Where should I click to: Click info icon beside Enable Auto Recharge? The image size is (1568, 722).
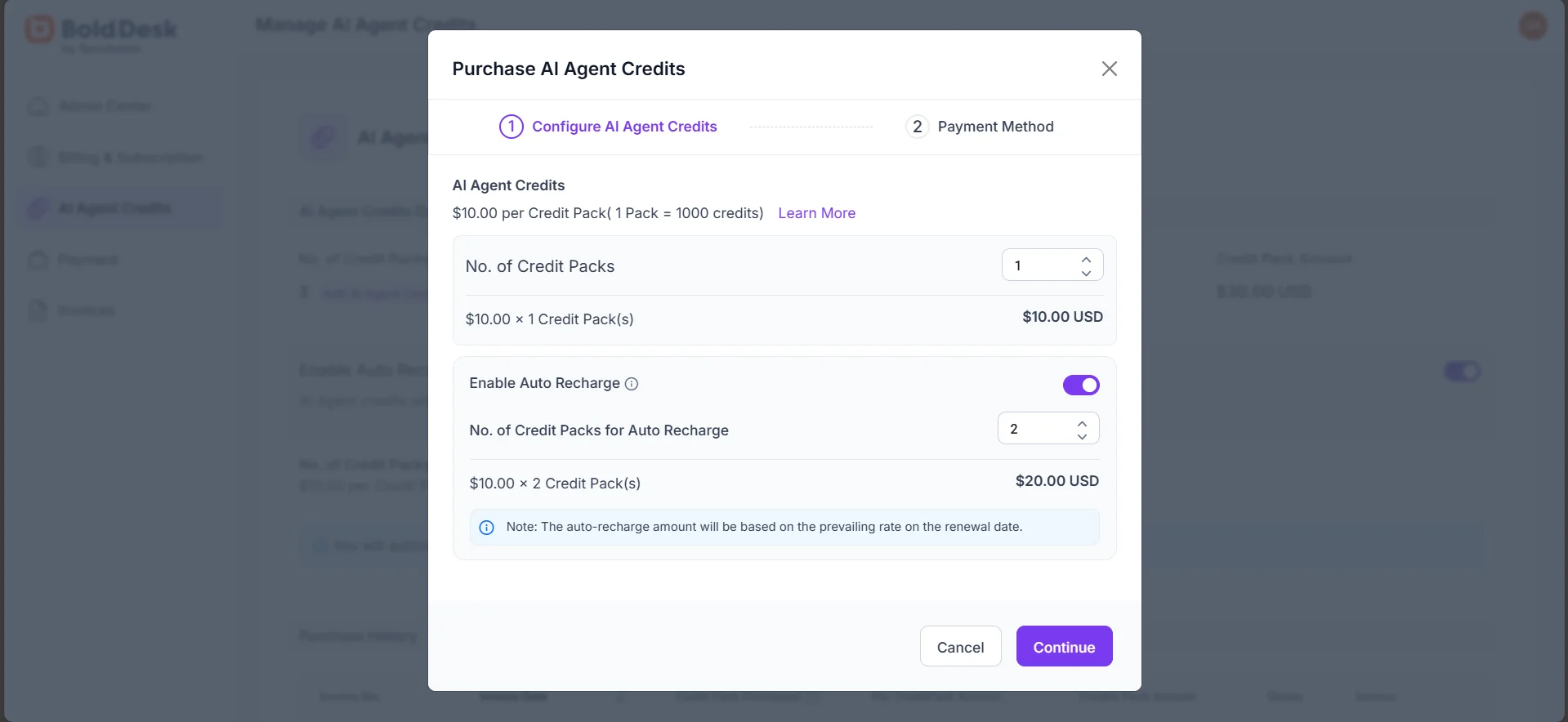632,384
